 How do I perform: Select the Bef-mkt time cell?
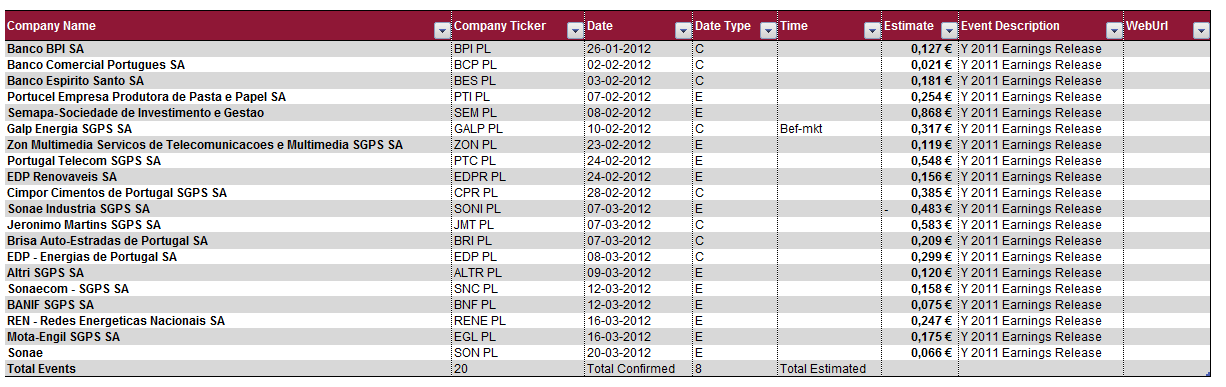tap(829, 129)
